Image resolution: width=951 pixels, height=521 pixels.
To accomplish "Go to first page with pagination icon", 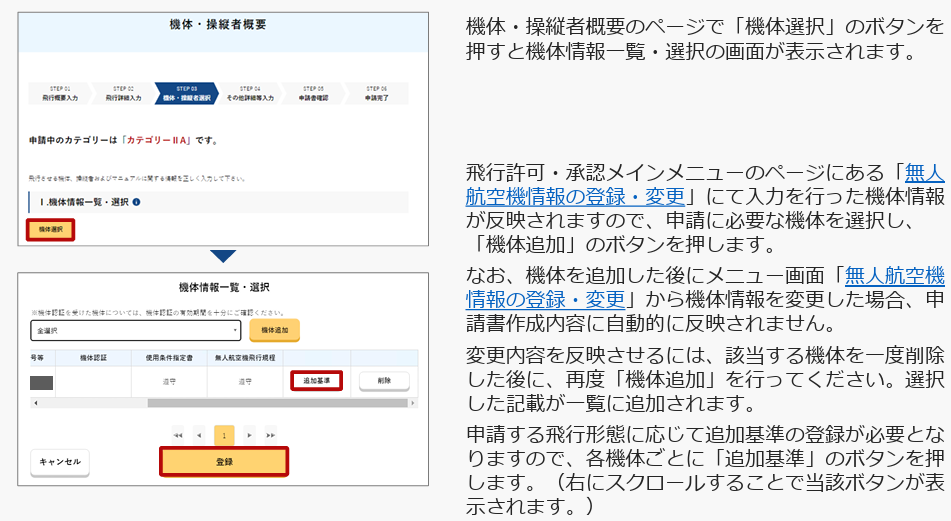I will pos(178,435).
